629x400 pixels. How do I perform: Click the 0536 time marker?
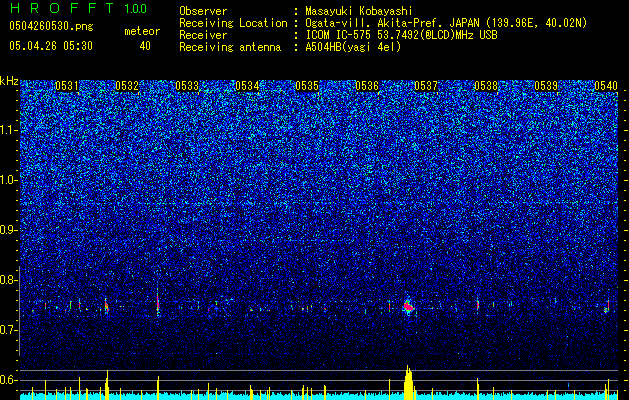(367, 86)
